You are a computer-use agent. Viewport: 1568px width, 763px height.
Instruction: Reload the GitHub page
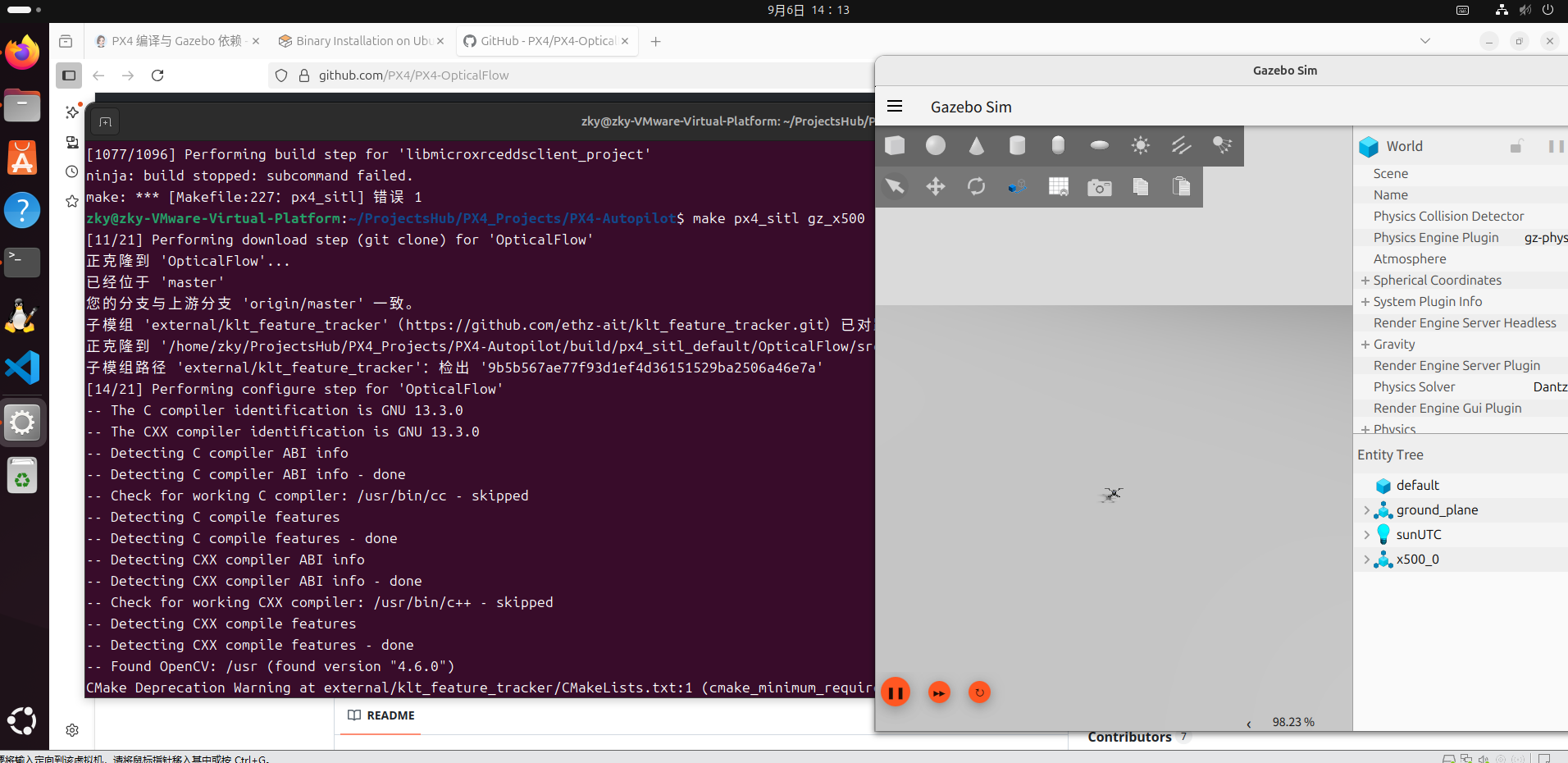tap(157, 75)
